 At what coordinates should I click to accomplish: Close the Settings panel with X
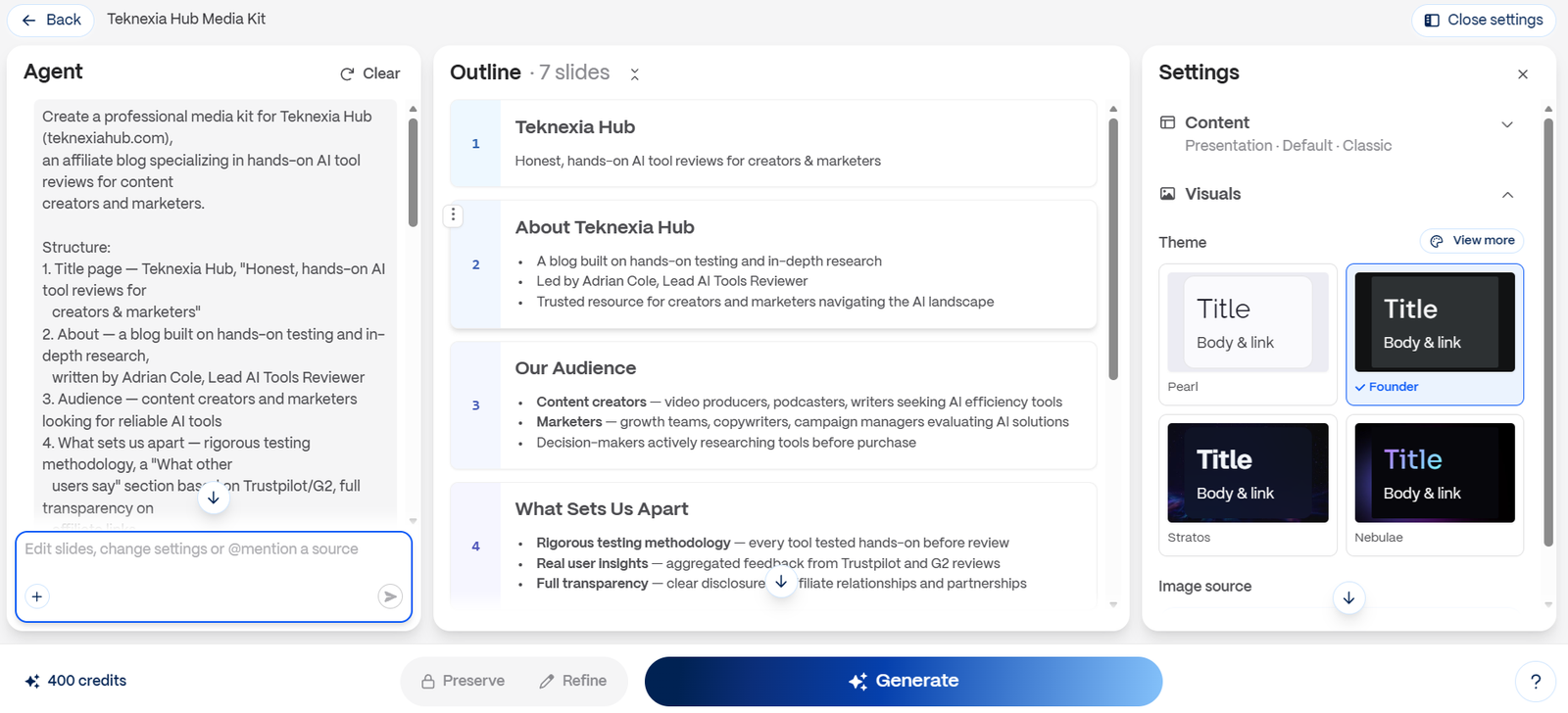point(1523,74)
